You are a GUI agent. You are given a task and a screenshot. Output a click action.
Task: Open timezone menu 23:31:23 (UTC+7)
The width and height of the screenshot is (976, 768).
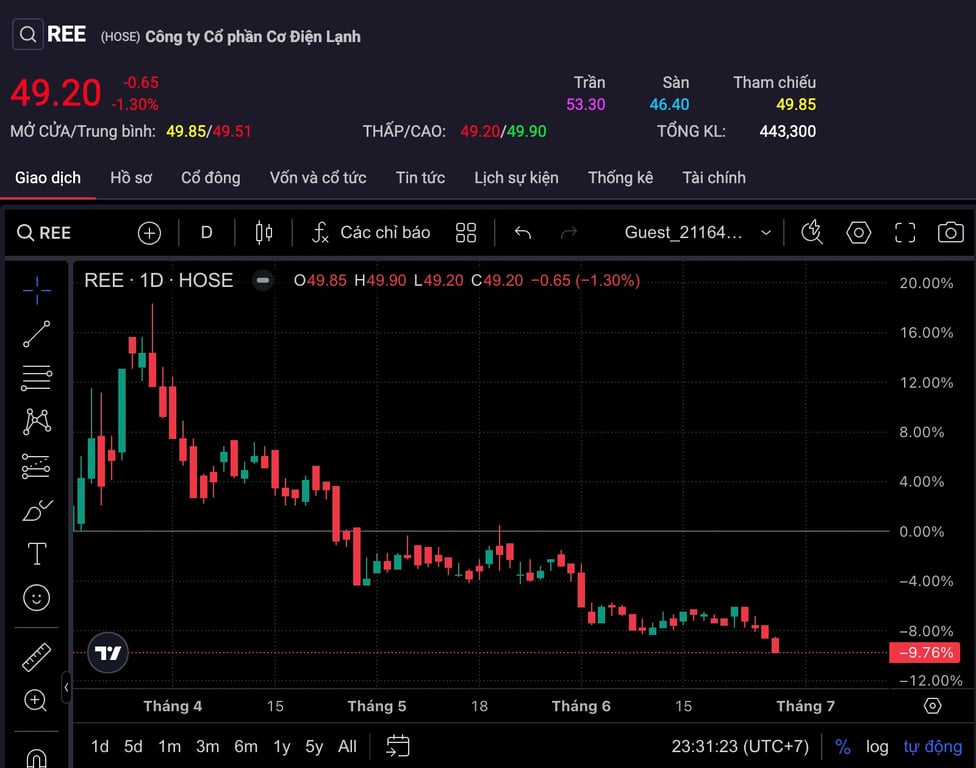(740, 746)
